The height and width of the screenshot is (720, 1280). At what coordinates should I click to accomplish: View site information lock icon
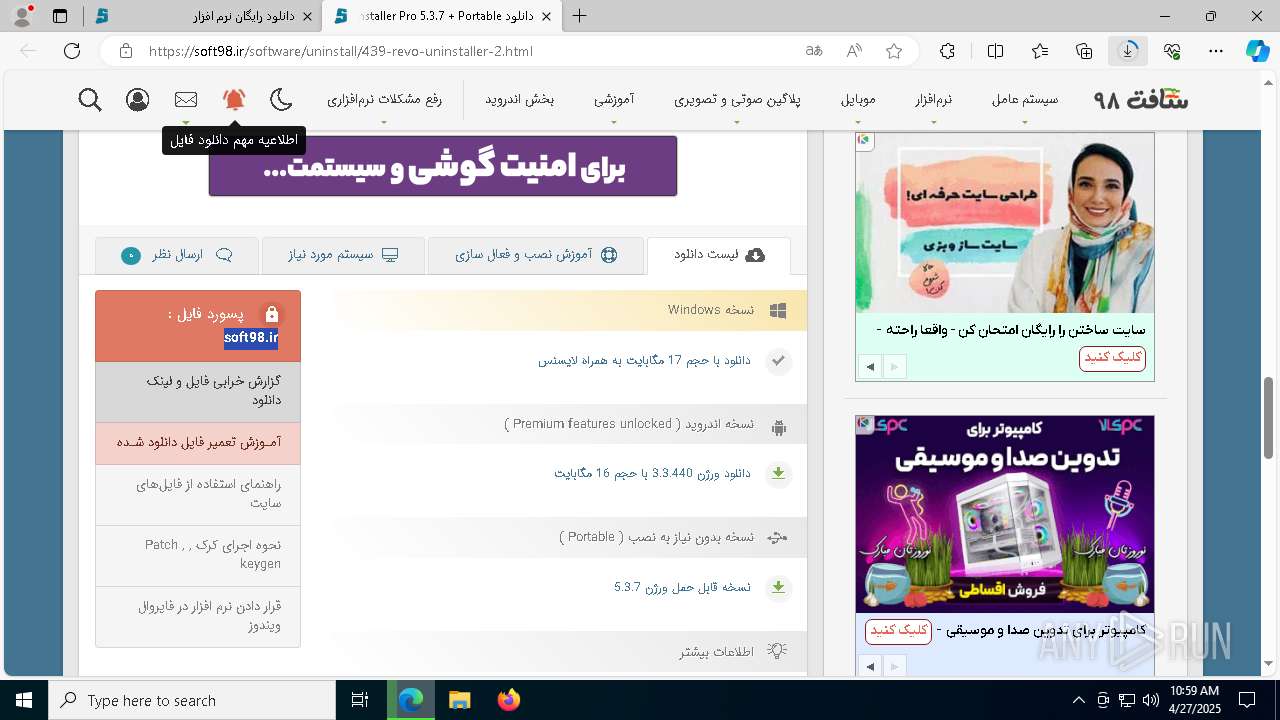(125, 51)
